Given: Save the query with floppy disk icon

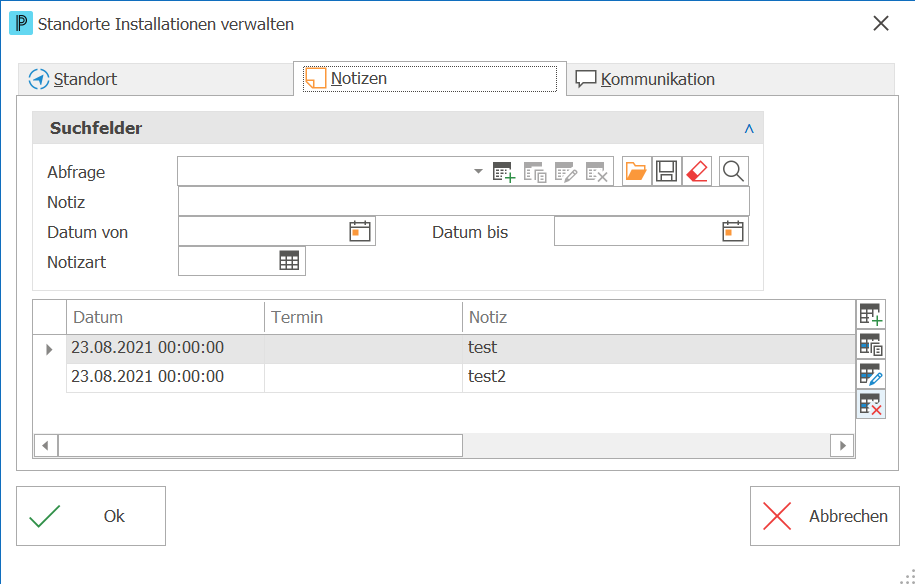Looking at the screenshot, I should (x=666, y=172).
